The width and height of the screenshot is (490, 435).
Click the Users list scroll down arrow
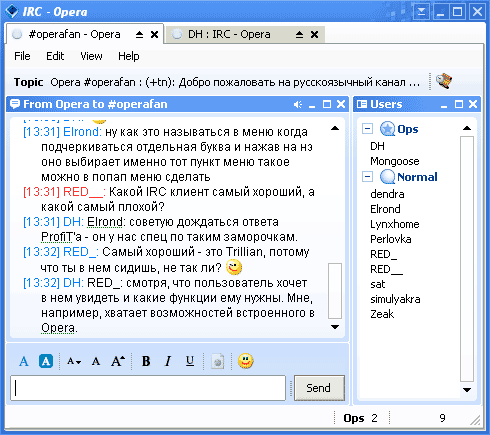[x=467, y=390]
